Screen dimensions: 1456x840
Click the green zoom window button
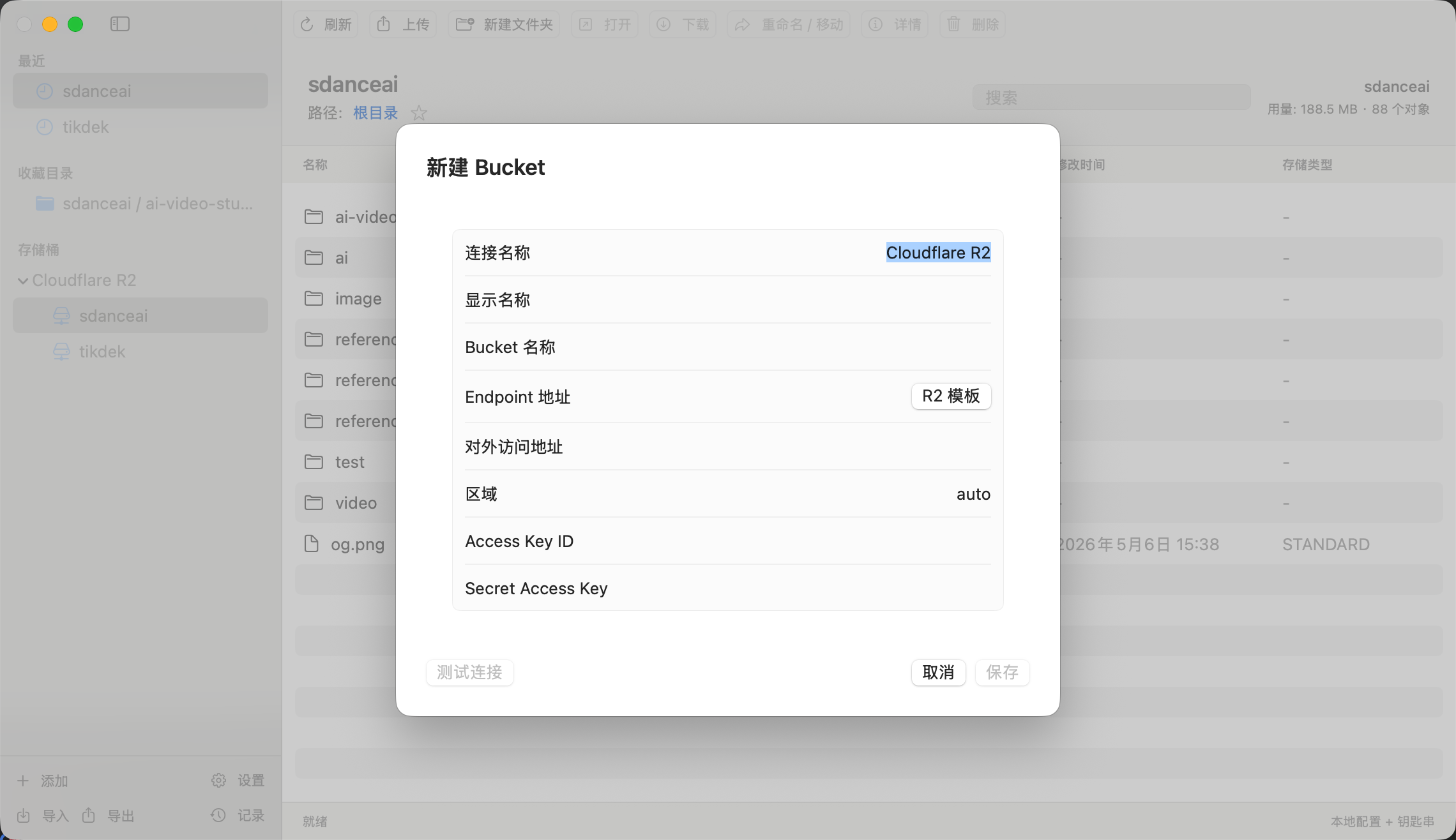75,24
